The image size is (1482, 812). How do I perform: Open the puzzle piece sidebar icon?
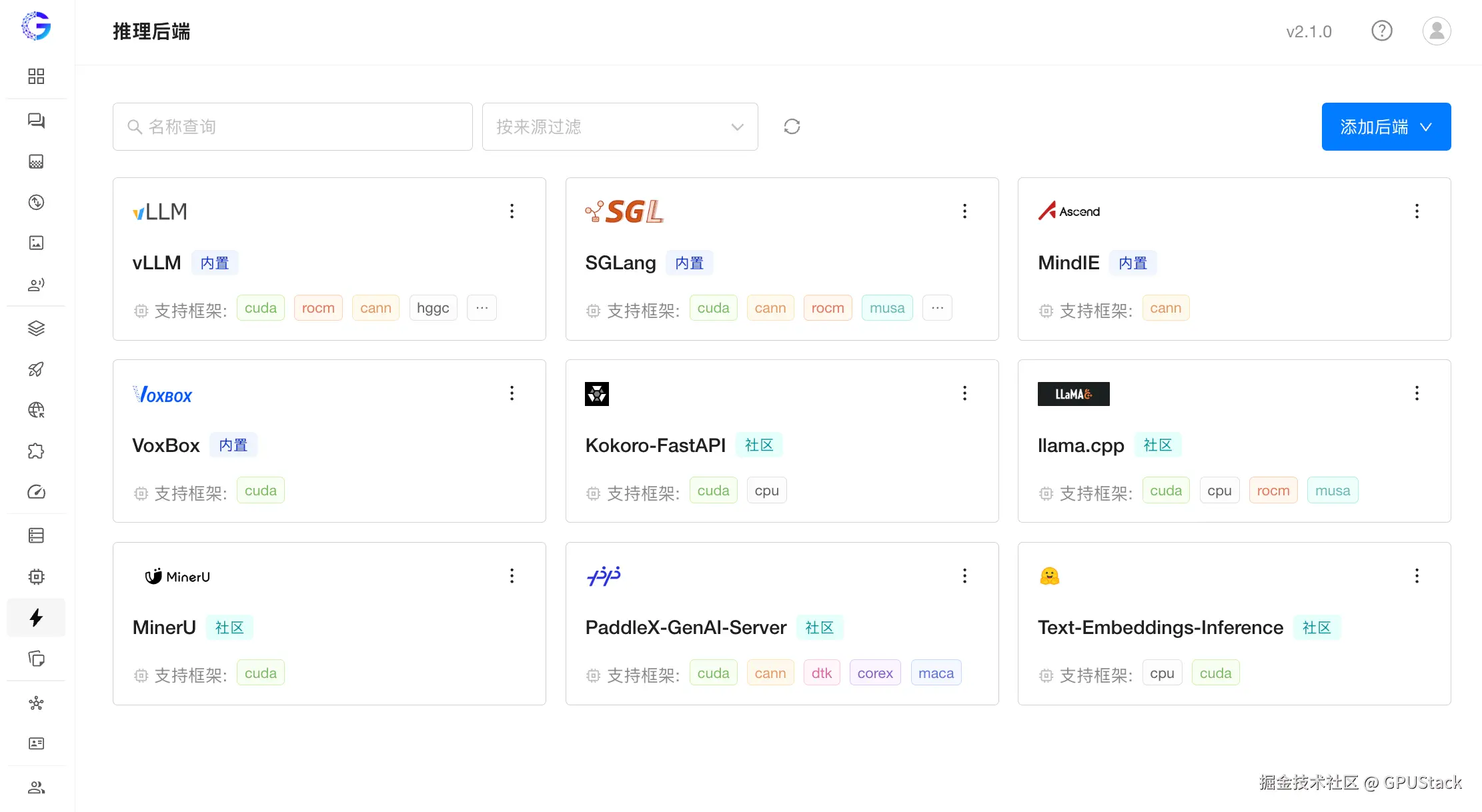coord(36,451)
